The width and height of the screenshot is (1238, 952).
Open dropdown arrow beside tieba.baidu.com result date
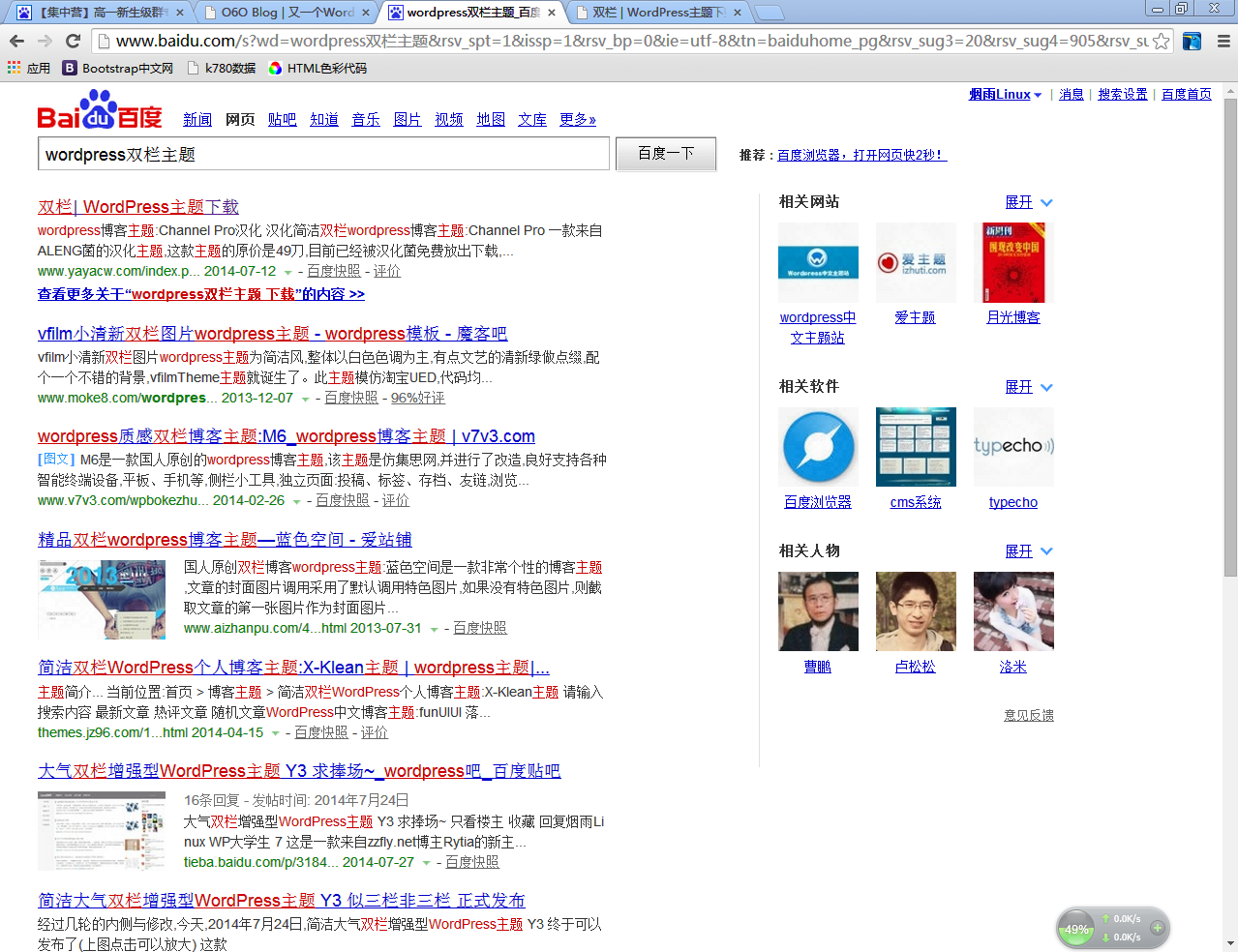tap(426, 864)
